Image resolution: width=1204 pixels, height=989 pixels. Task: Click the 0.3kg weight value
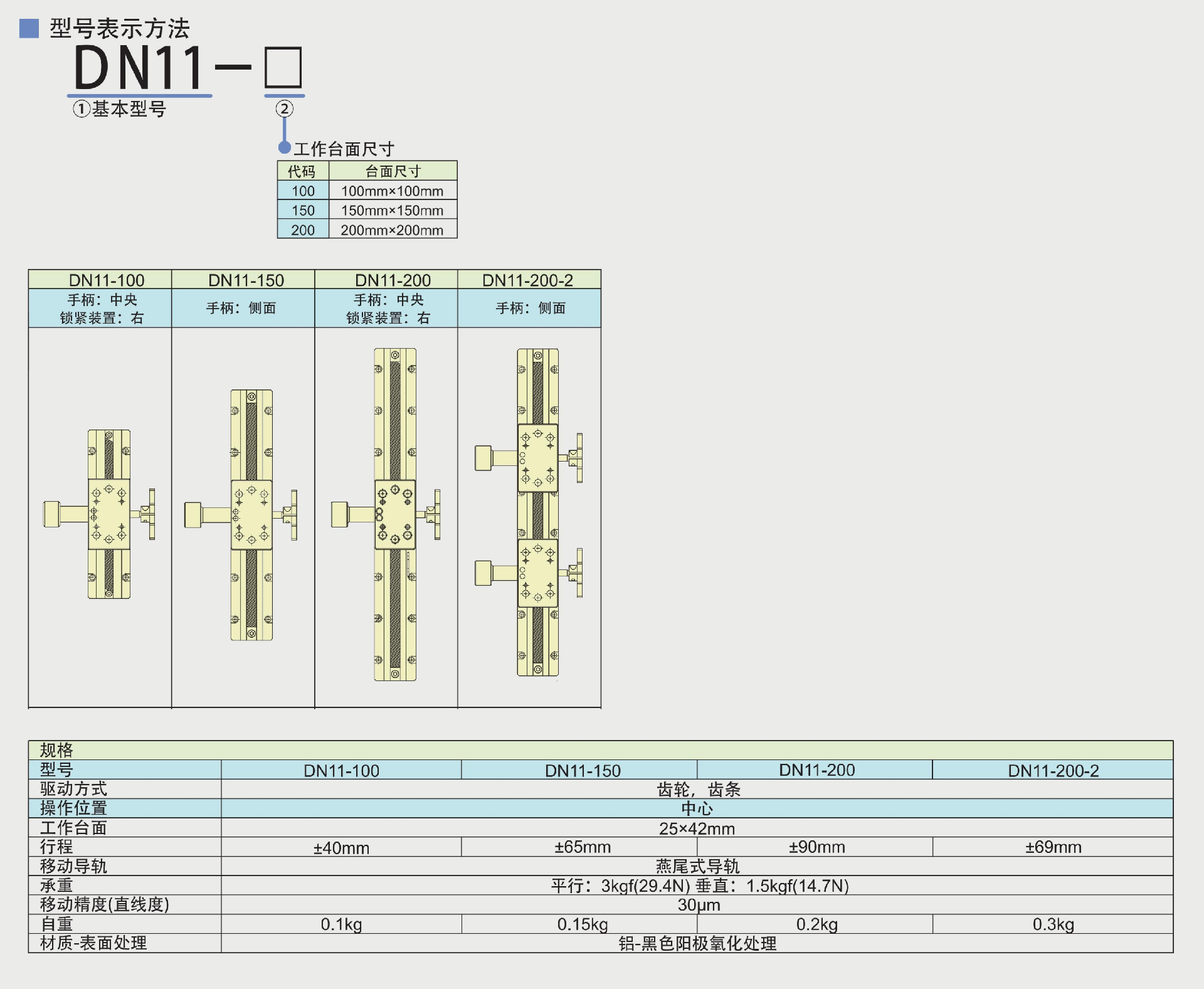1053,924
